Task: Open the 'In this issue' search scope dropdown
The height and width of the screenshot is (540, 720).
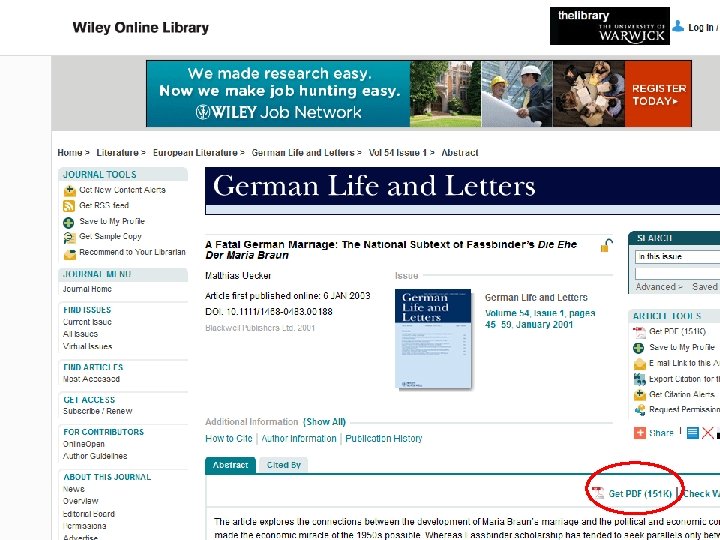Action: [x=677, y=257]
